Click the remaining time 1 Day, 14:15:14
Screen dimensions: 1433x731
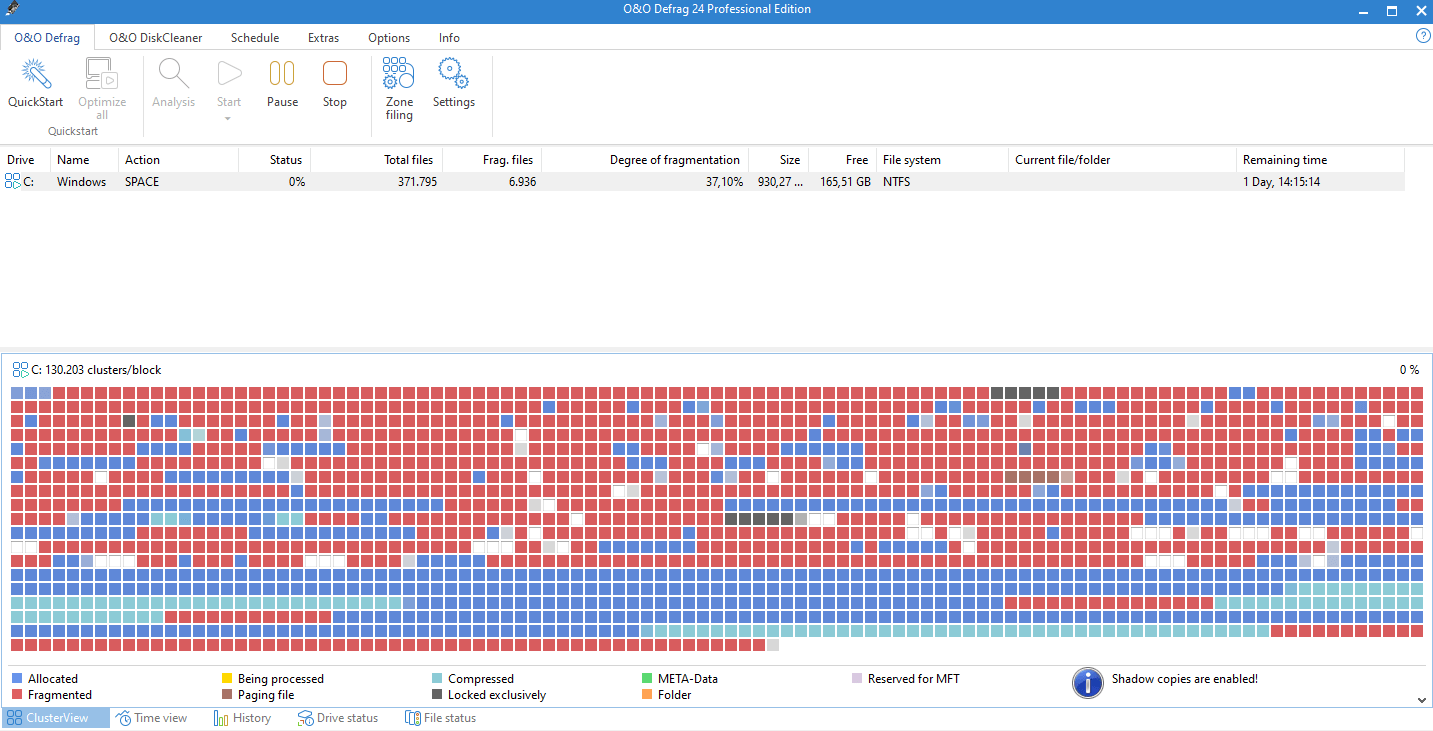coord(1282,182)
